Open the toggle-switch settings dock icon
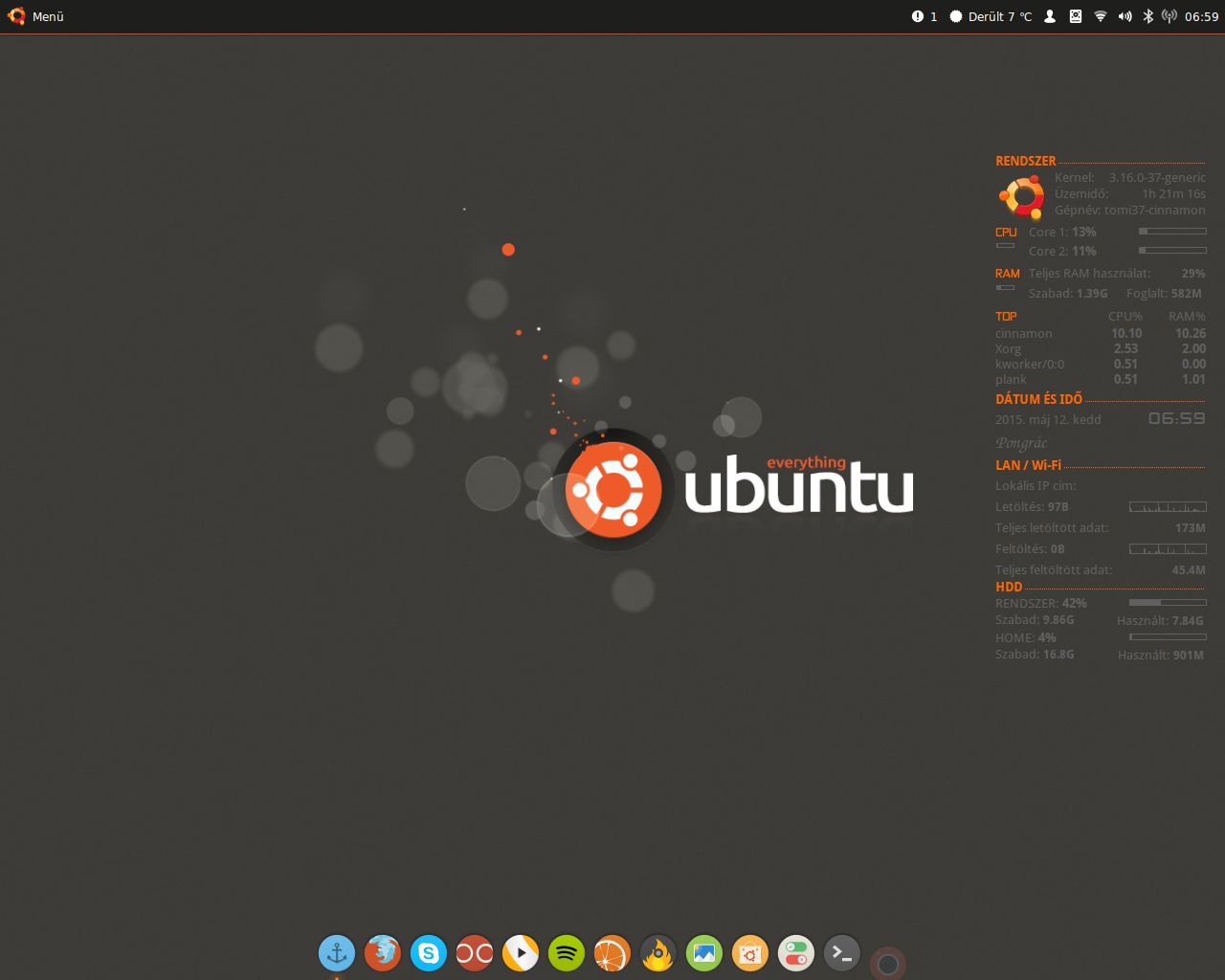This screenshot has width=1225, height=980. [796, 953]
